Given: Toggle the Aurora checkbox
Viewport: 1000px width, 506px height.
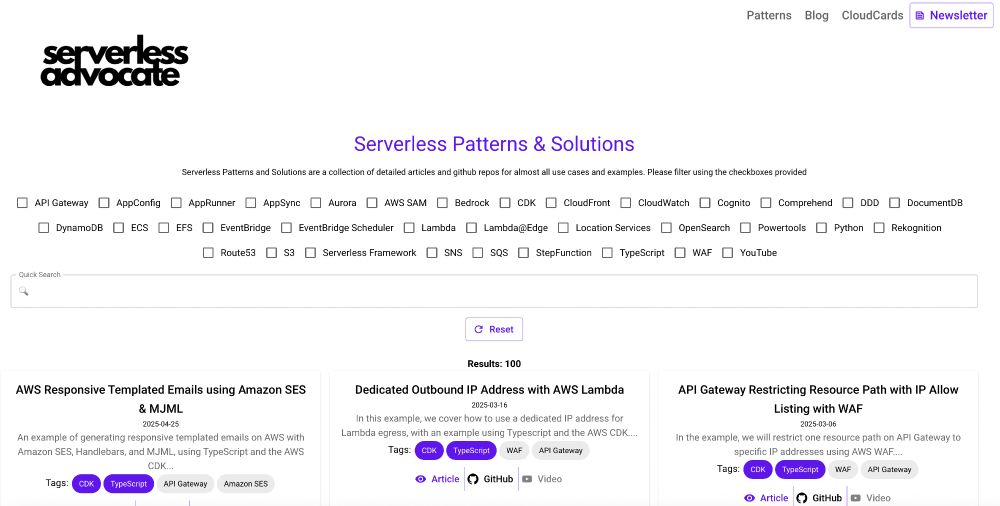Looking at the screenshot, I should tap(316, 202).
